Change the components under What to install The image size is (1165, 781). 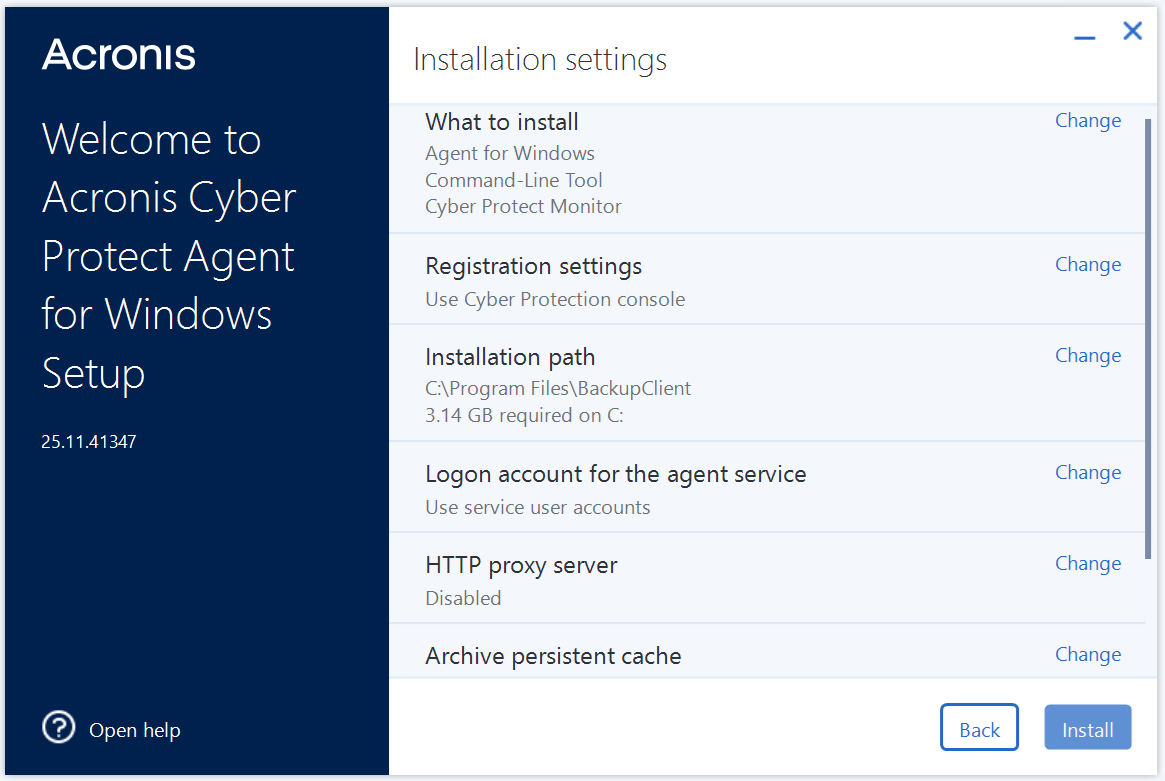(1087, 121)
